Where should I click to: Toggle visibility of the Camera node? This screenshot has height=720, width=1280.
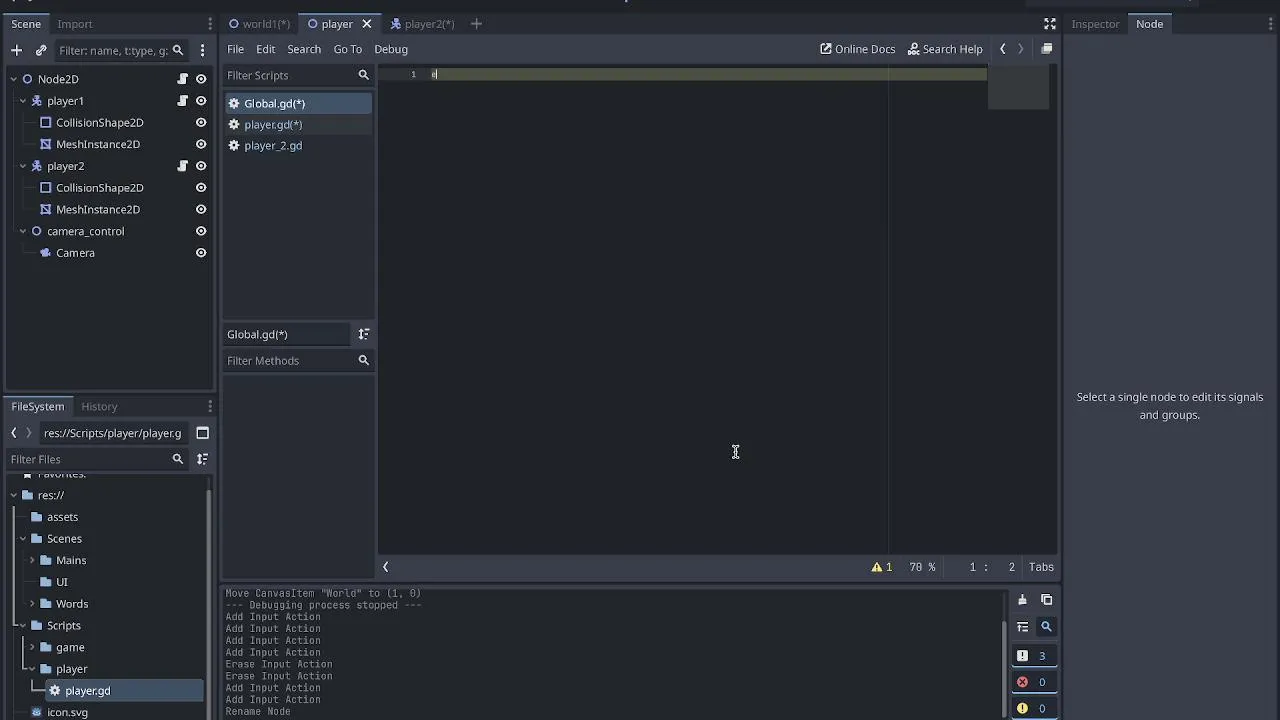pos(201,253)
